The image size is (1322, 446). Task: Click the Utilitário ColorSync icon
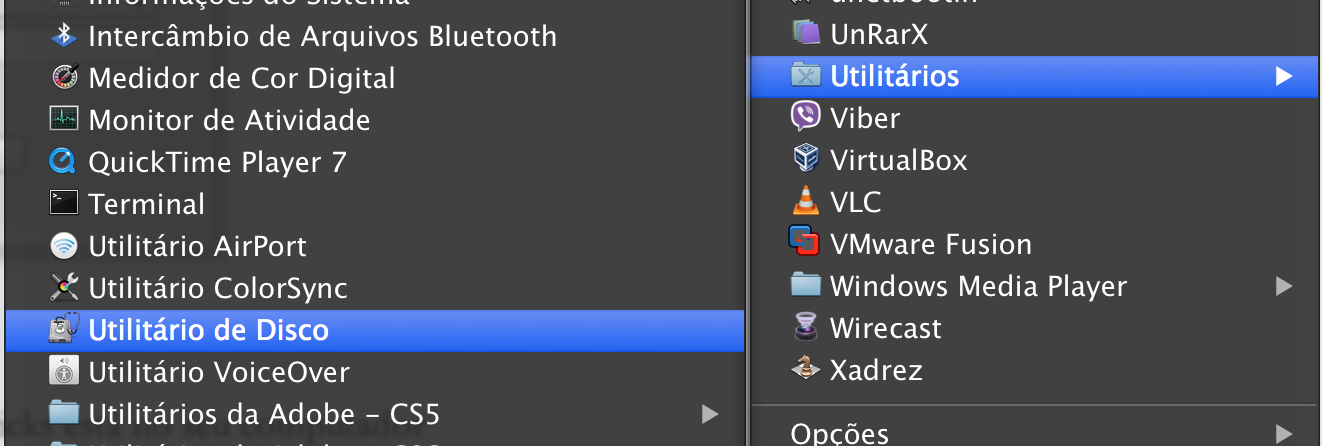[x=64, y=288]
